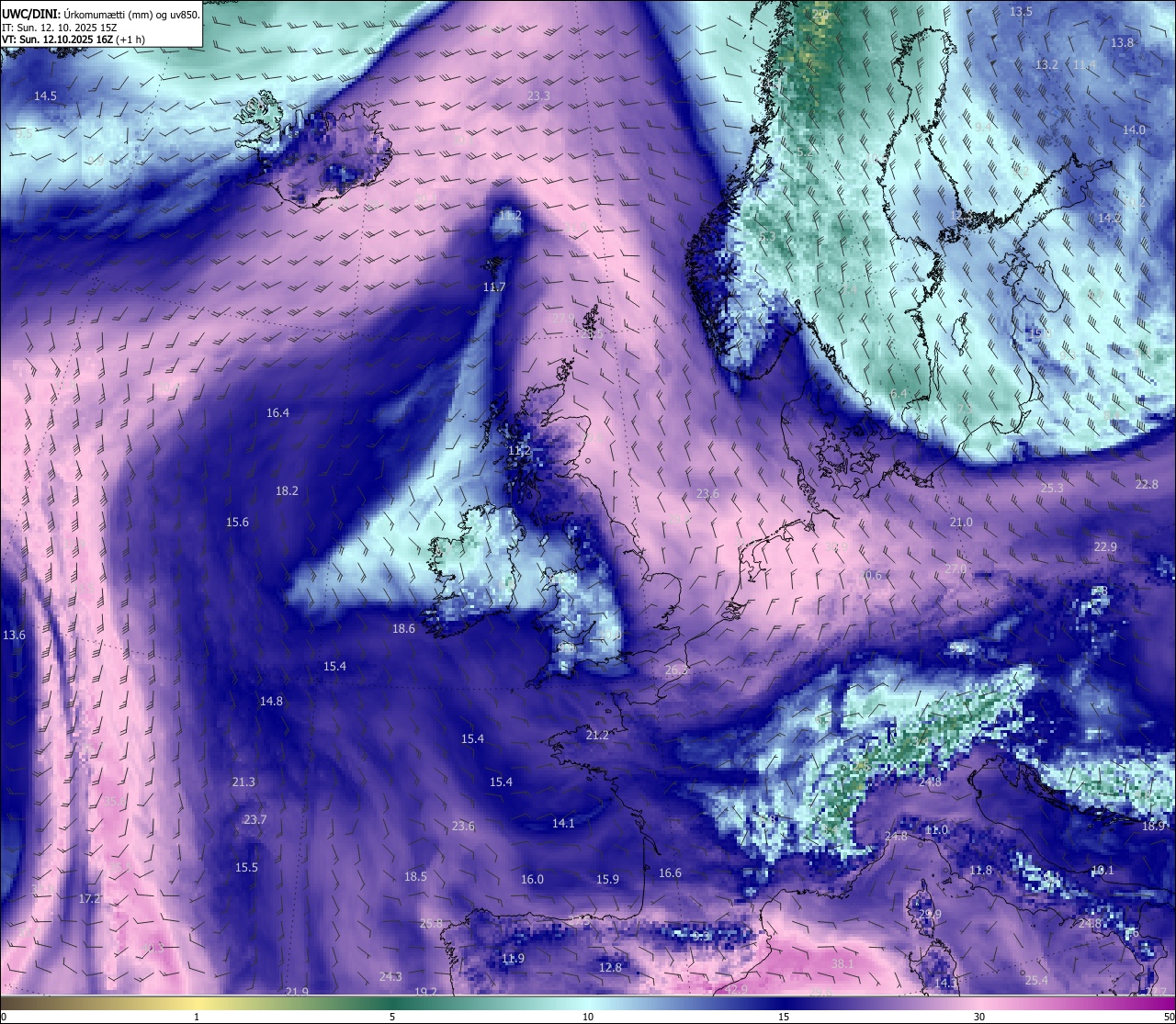The height and width of the screenshot is (1024, 1176).
Task: Click the 15.5 value below 23.7
Action: coord(246,868)
